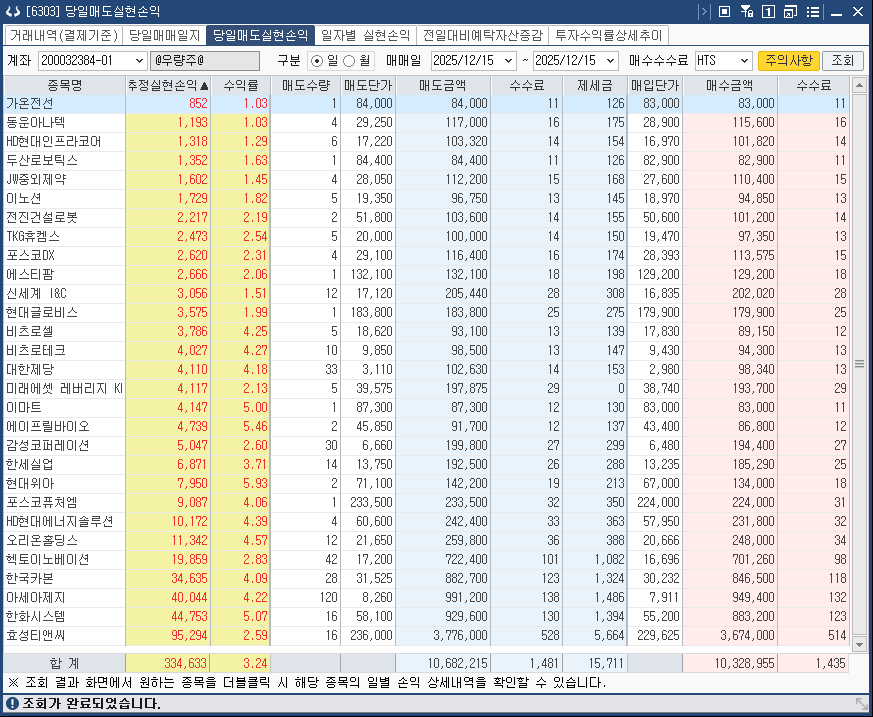Screen dimensions: 873x717
Task: Click the arrow chevron icon in the title bar
Action: (x=704, y=11)
